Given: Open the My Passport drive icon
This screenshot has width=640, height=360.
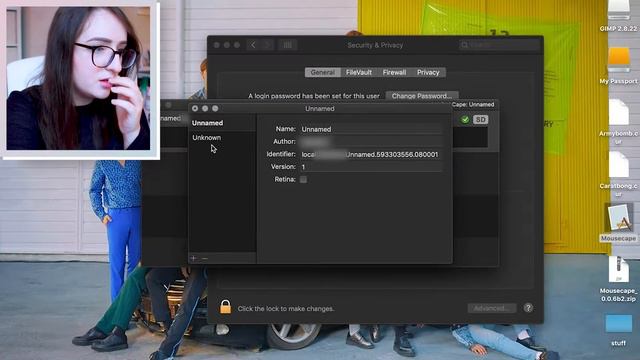Looking at the screenshot, I should coord(618,65).
